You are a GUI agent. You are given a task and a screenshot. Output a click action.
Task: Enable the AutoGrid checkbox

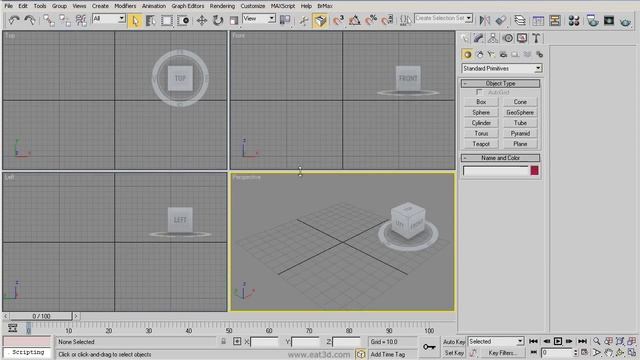[x=479, y=93]
